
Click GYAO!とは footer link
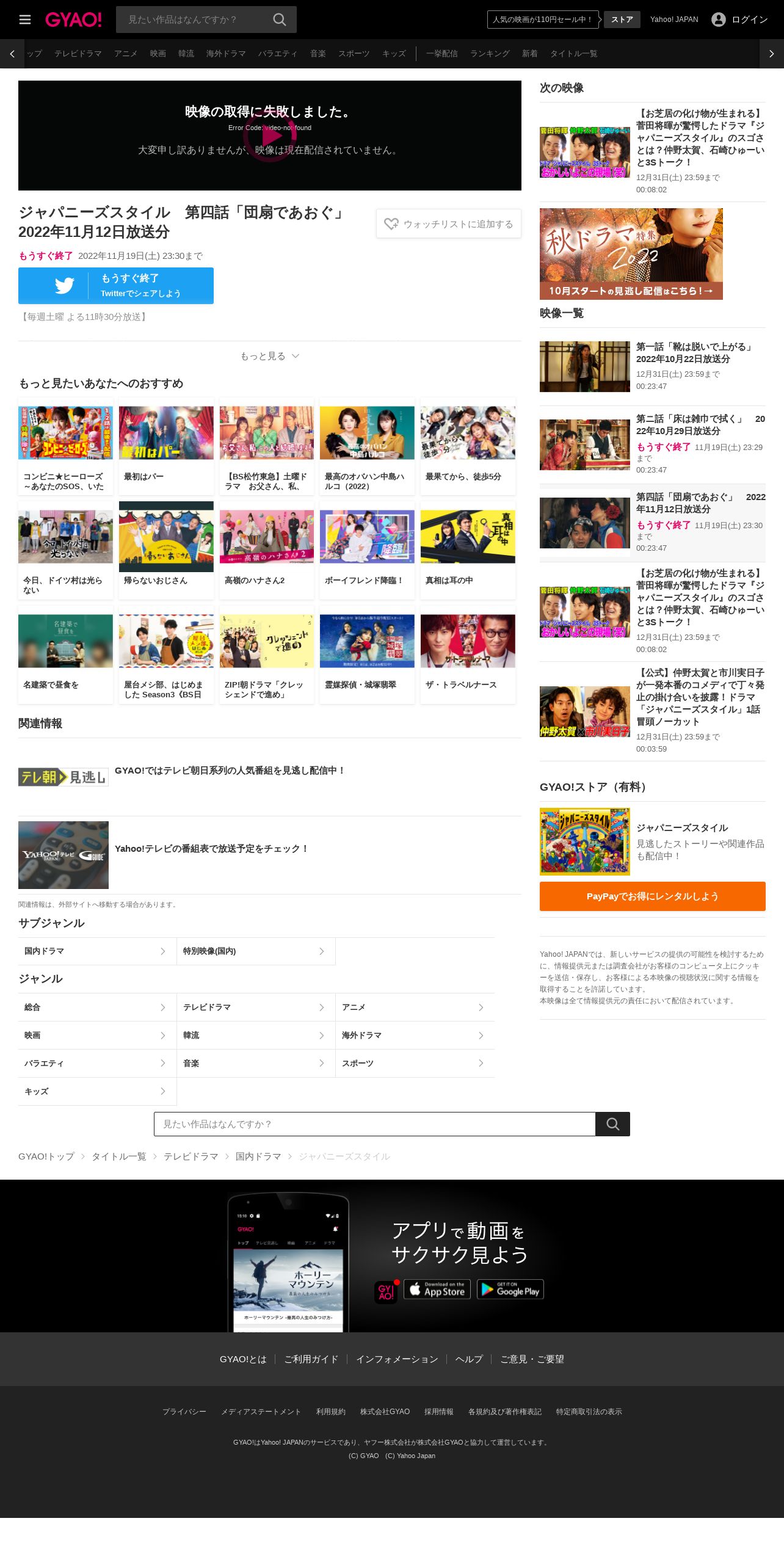pyautogui.click(x=243, y=1359)
